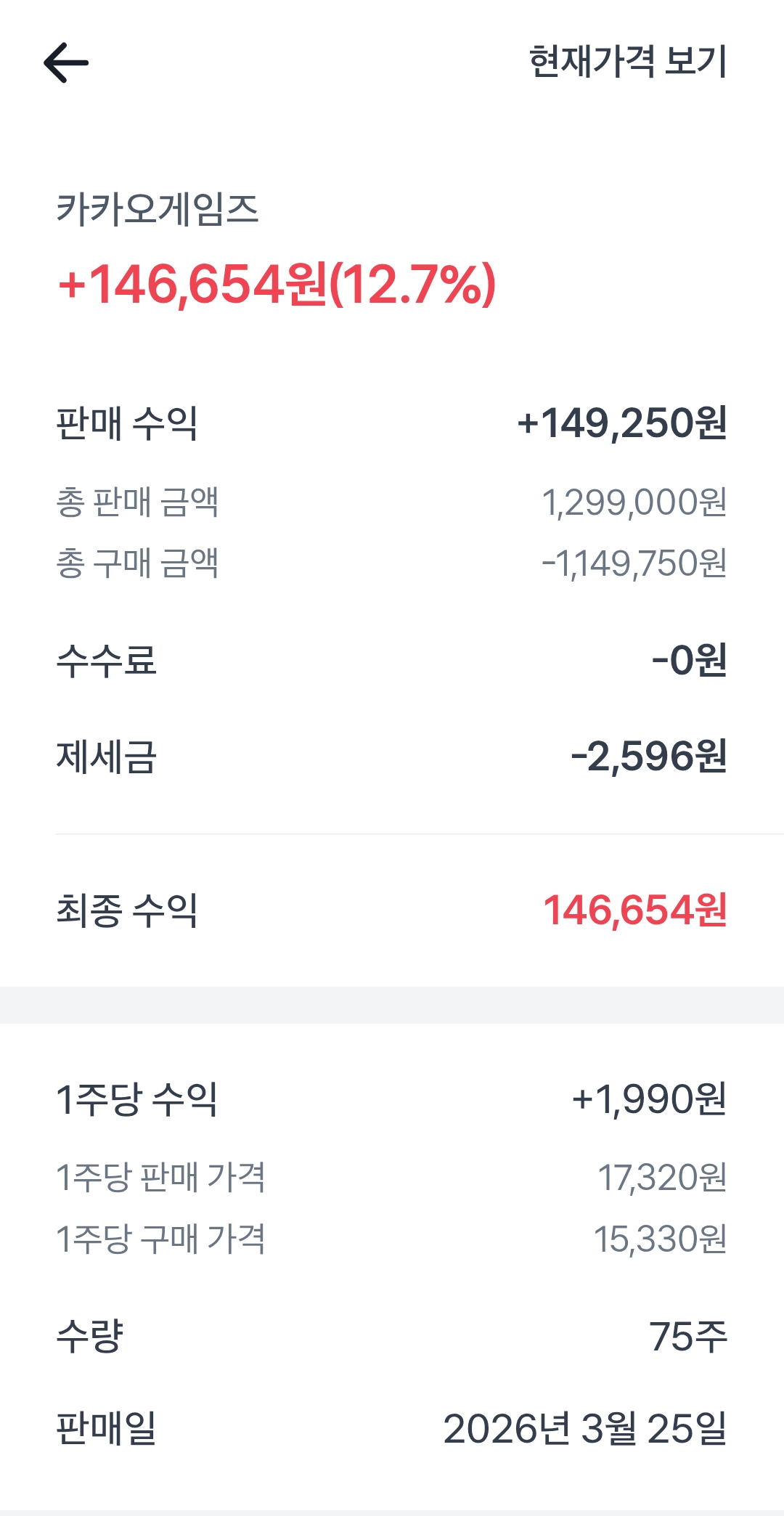Tap the 2026년 3월 25일 sale date
The height and width of the screenshot is (1516, 784).
(x=584, y=1429)
